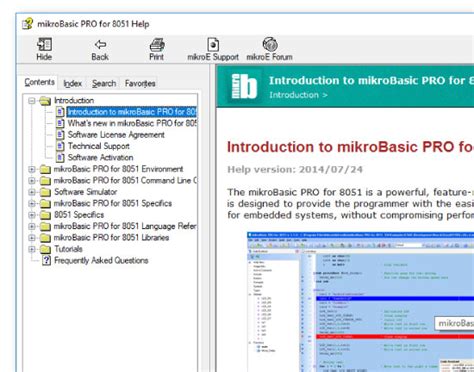This screenshot has height=372, width=474.
Task: Click folder icon of Software Simulator
Action: click(45, 192)
